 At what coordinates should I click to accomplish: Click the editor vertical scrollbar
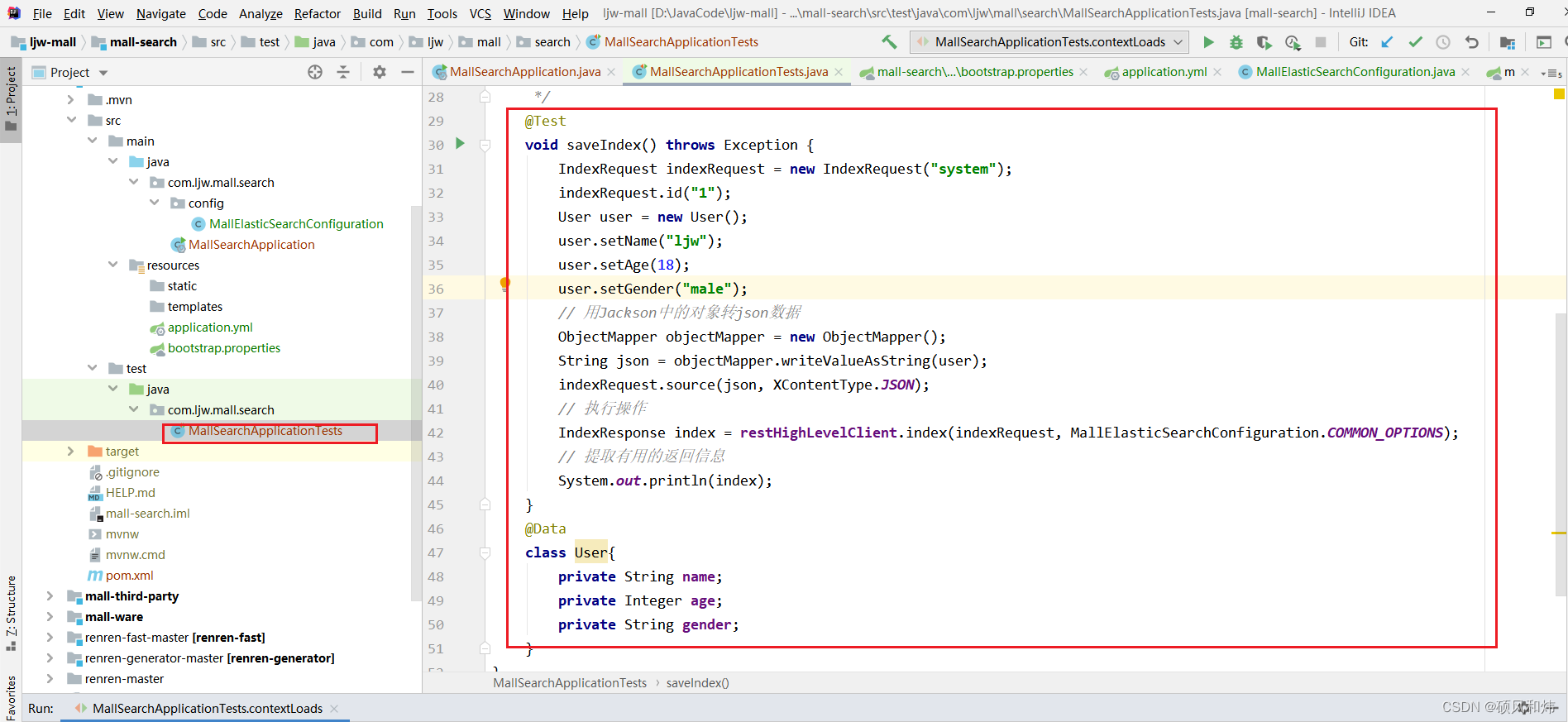[1561, 455]
